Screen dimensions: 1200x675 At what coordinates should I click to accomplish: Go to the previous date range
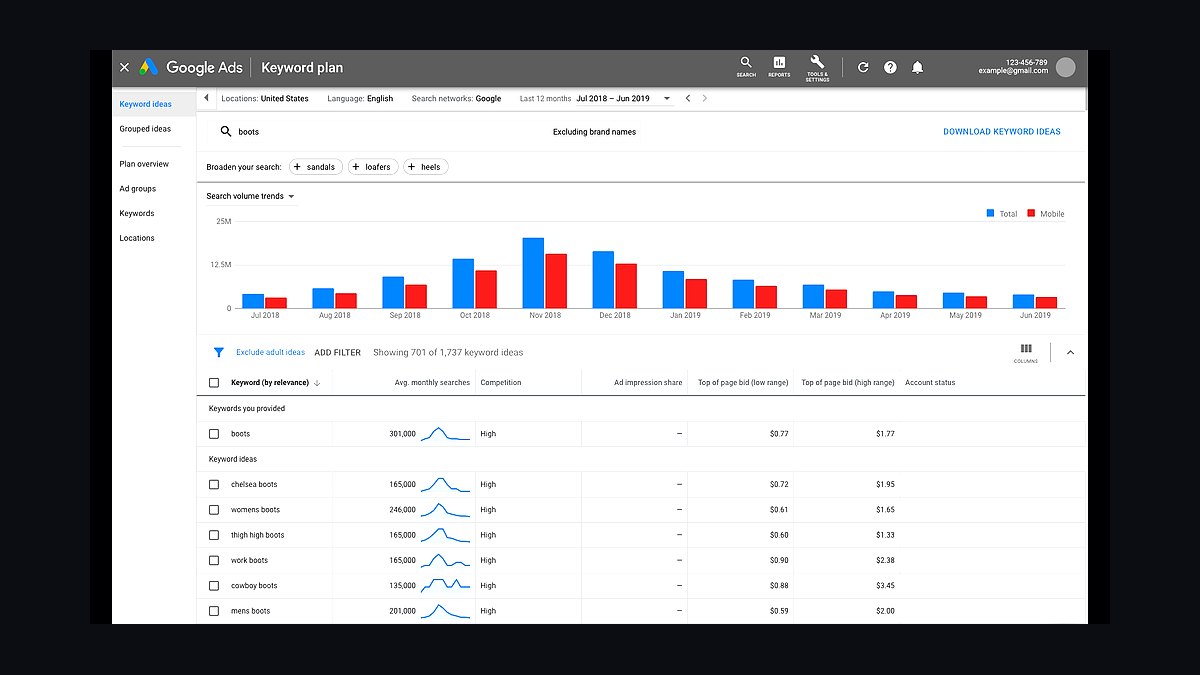click(x=688, y=99)
